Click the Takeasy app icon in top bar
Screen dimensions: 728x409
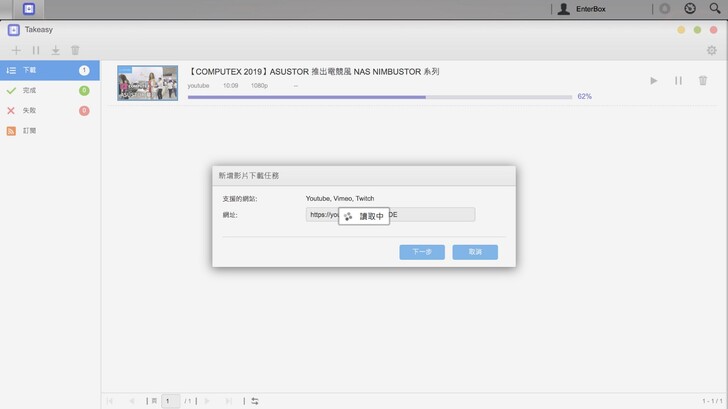click(29, 9)
